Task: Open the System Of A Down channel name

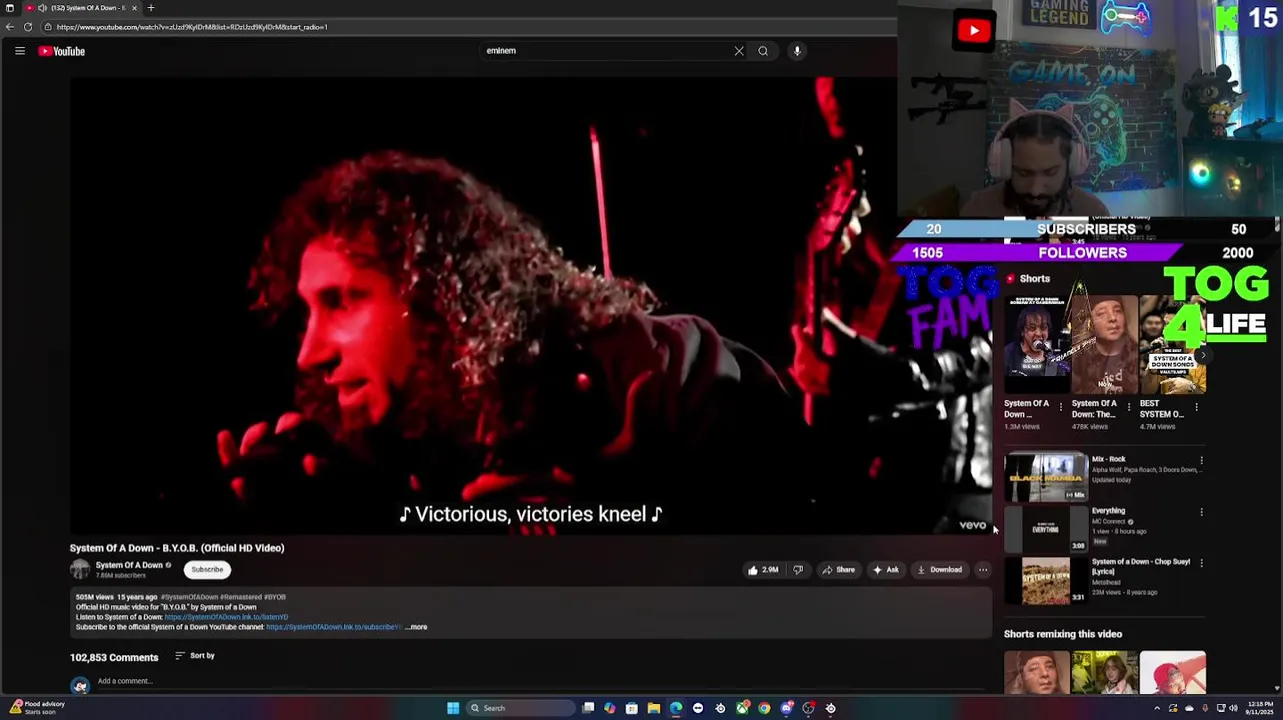Action: (129, 566)
